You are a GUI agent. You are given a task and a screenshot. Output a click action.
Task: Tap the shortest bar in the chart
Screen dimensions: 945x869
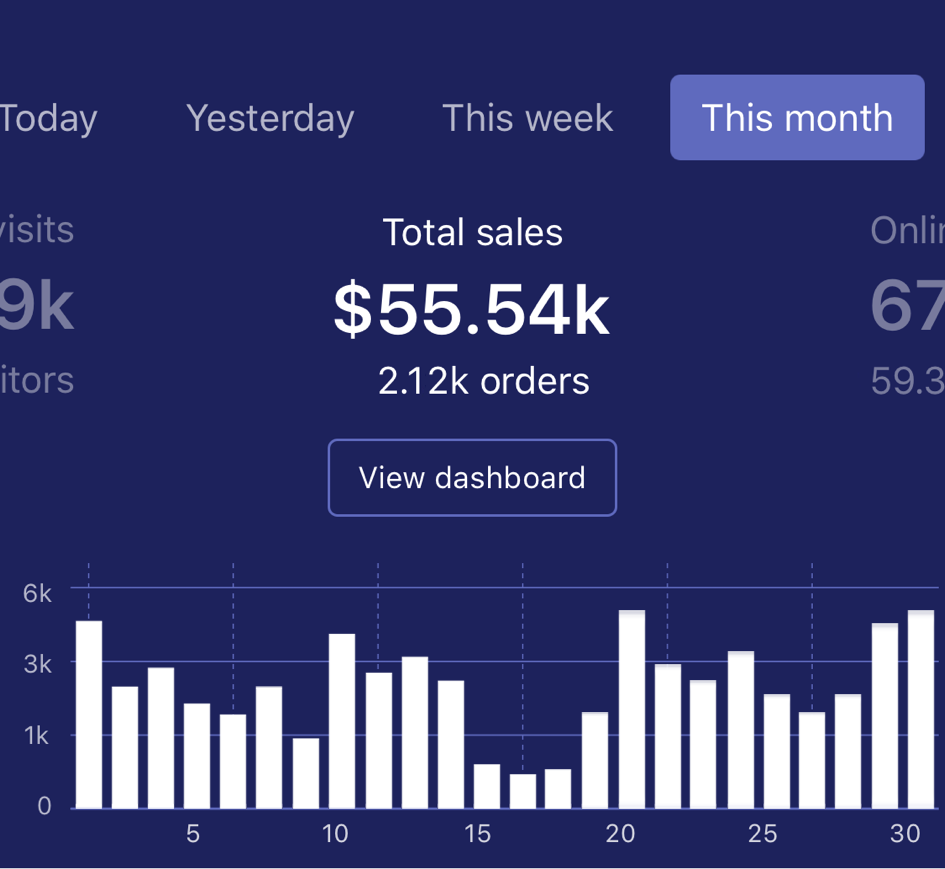(x=523, y=790)
